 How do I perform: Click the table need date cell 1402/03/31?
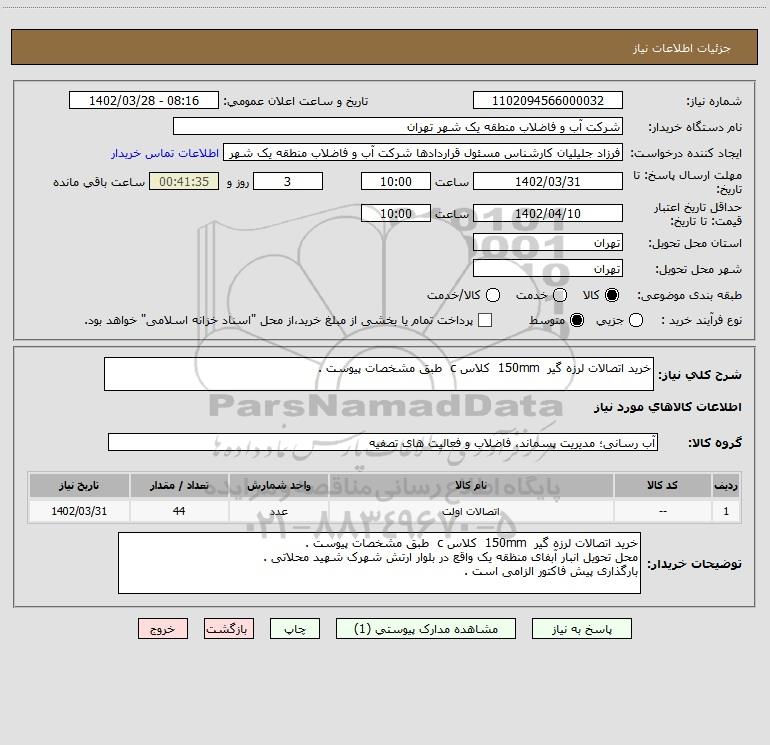coord(79,511)
